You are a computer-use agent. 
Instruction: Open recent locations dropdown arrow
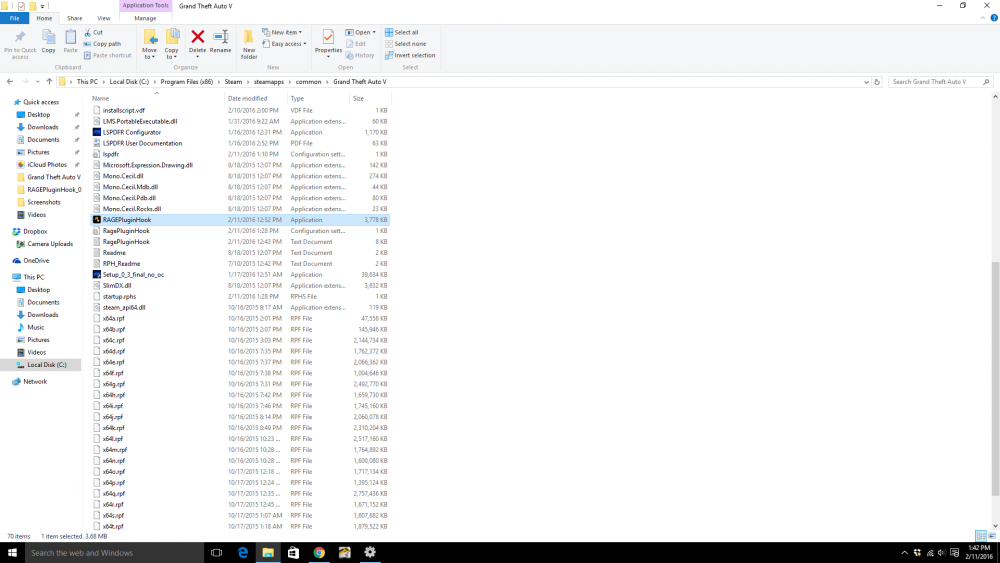pyautogui.click(x=38, y=82)
